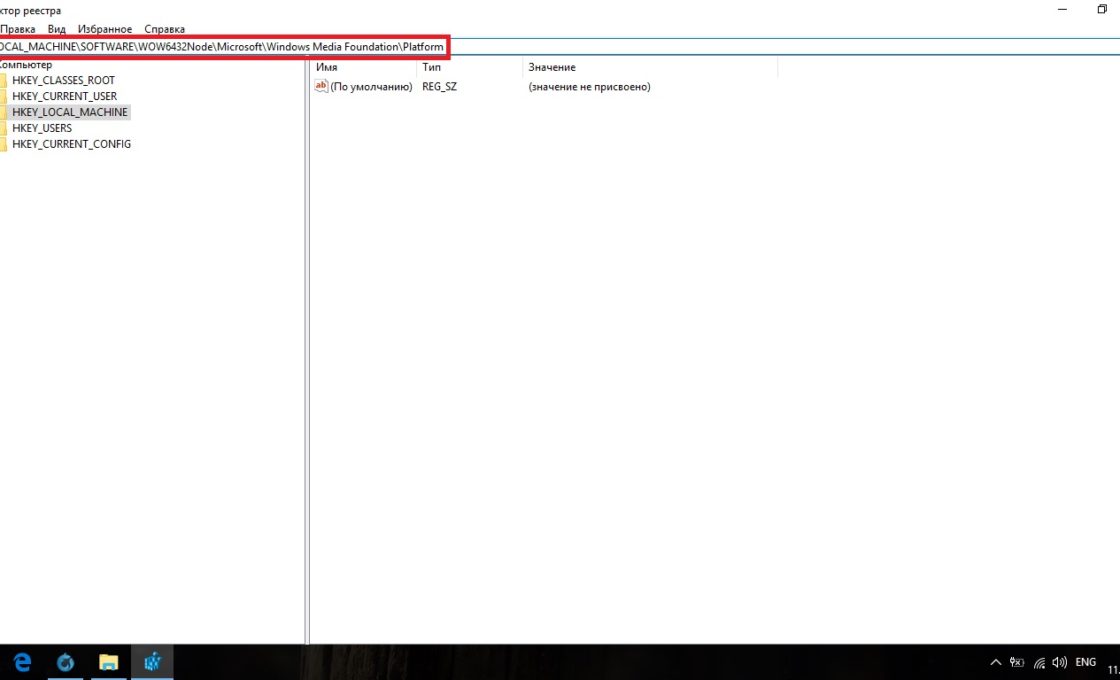The image size is (1120, 680).
Task: Select HKEY_USERS in the tree
Action: pos(41,128)
